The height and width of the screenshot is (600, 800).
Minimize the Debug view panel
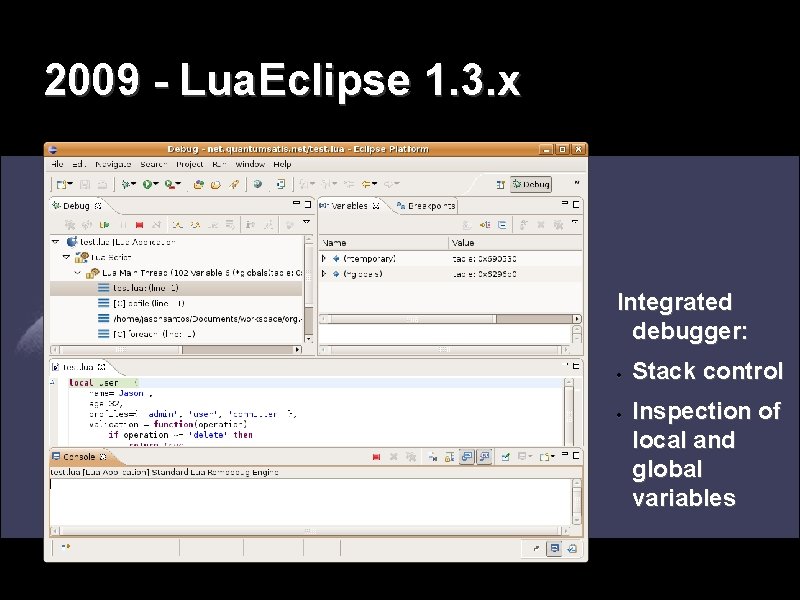click(296, 204)
